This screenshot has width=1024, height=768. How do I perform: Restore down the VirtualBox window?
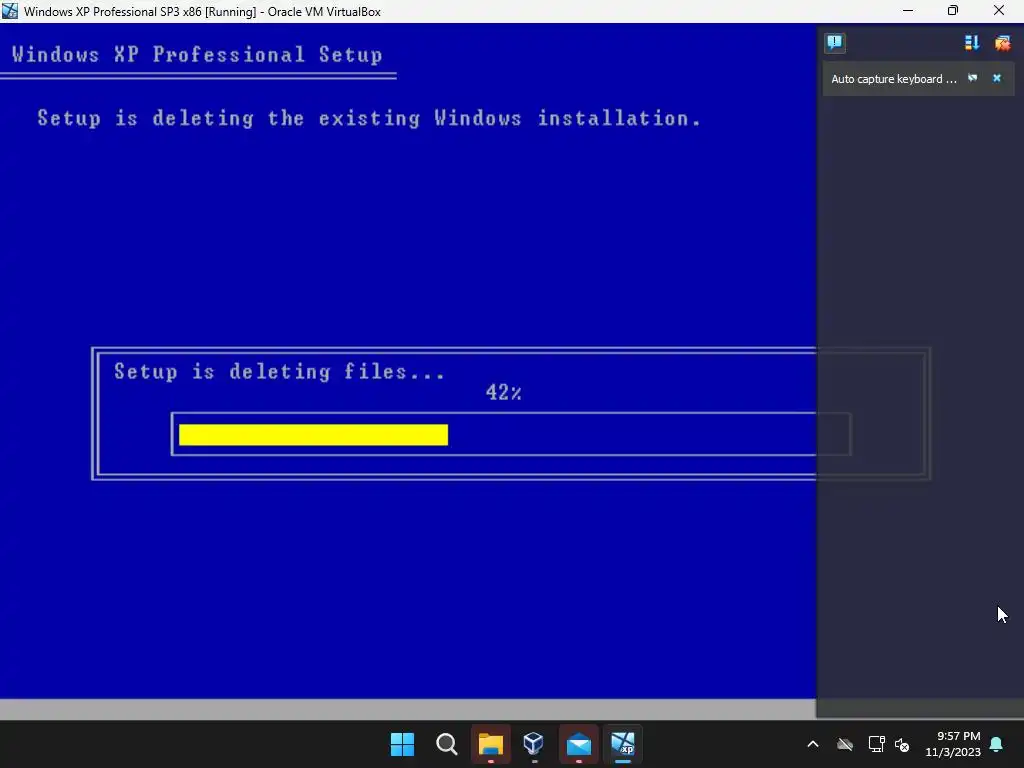click(953, 11)
